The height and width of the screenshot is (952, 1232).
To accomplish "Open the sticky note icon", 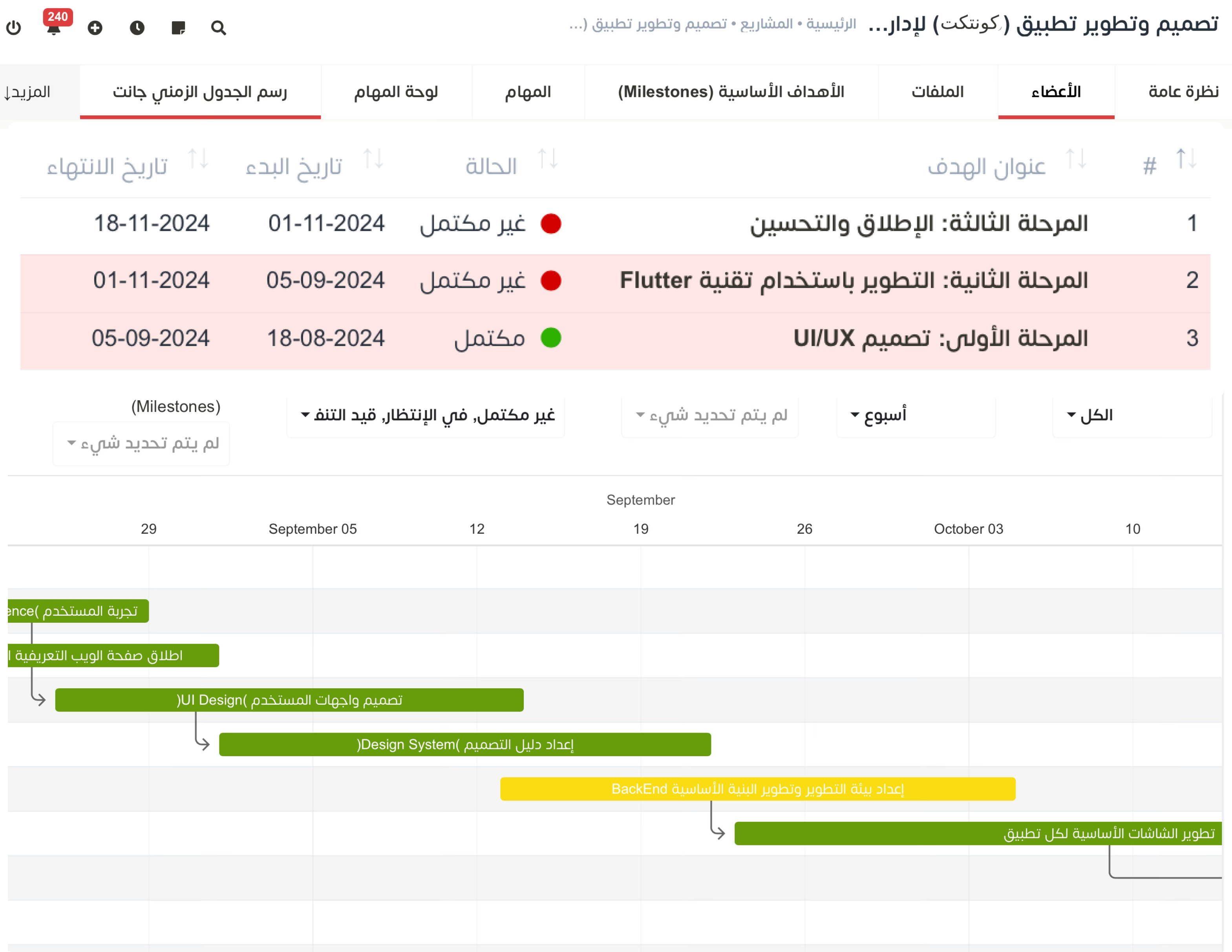I will tap(178, 27).
